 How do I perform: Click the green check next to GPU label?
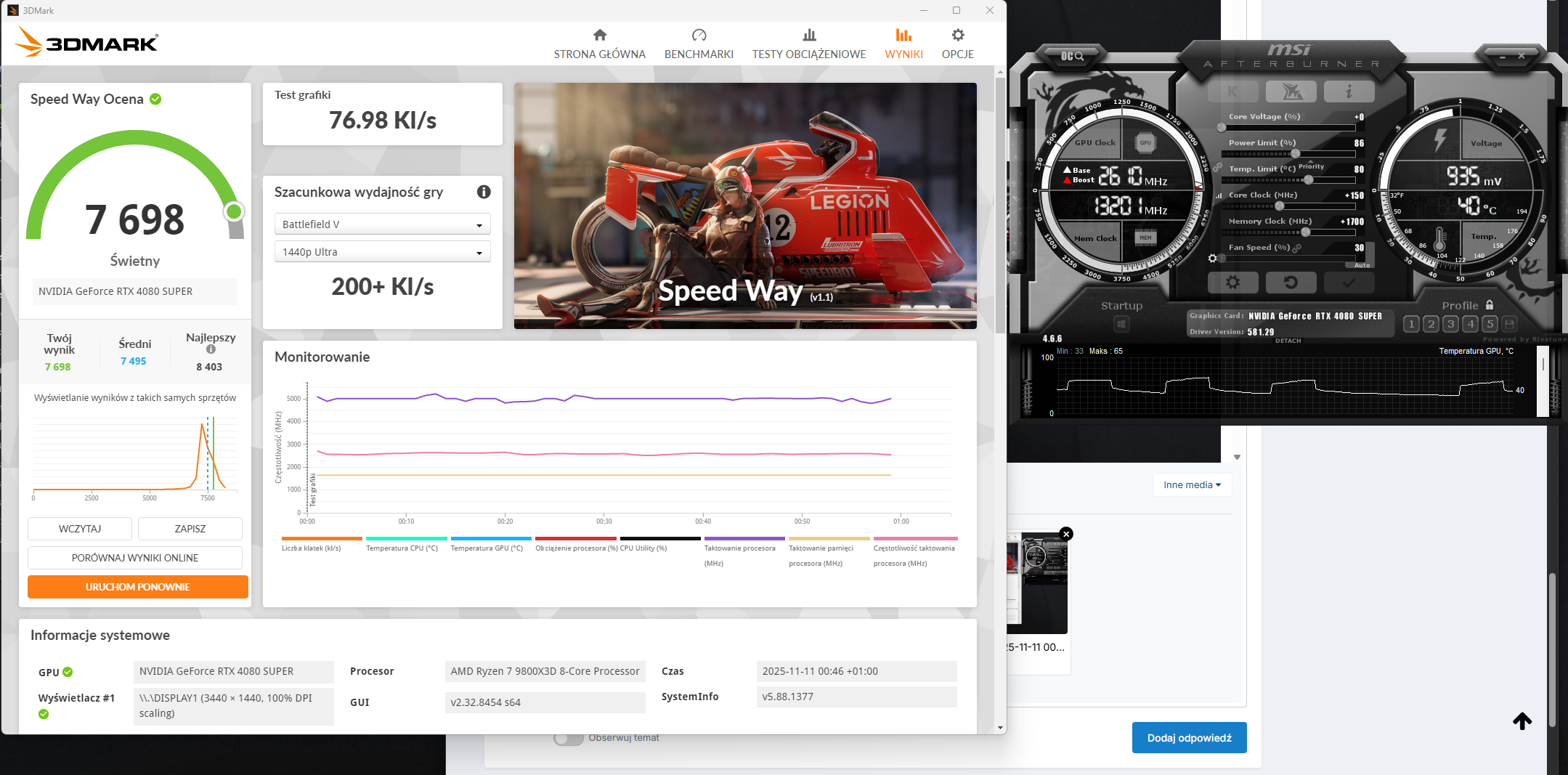pyautogui.click(x=68, y=672)
